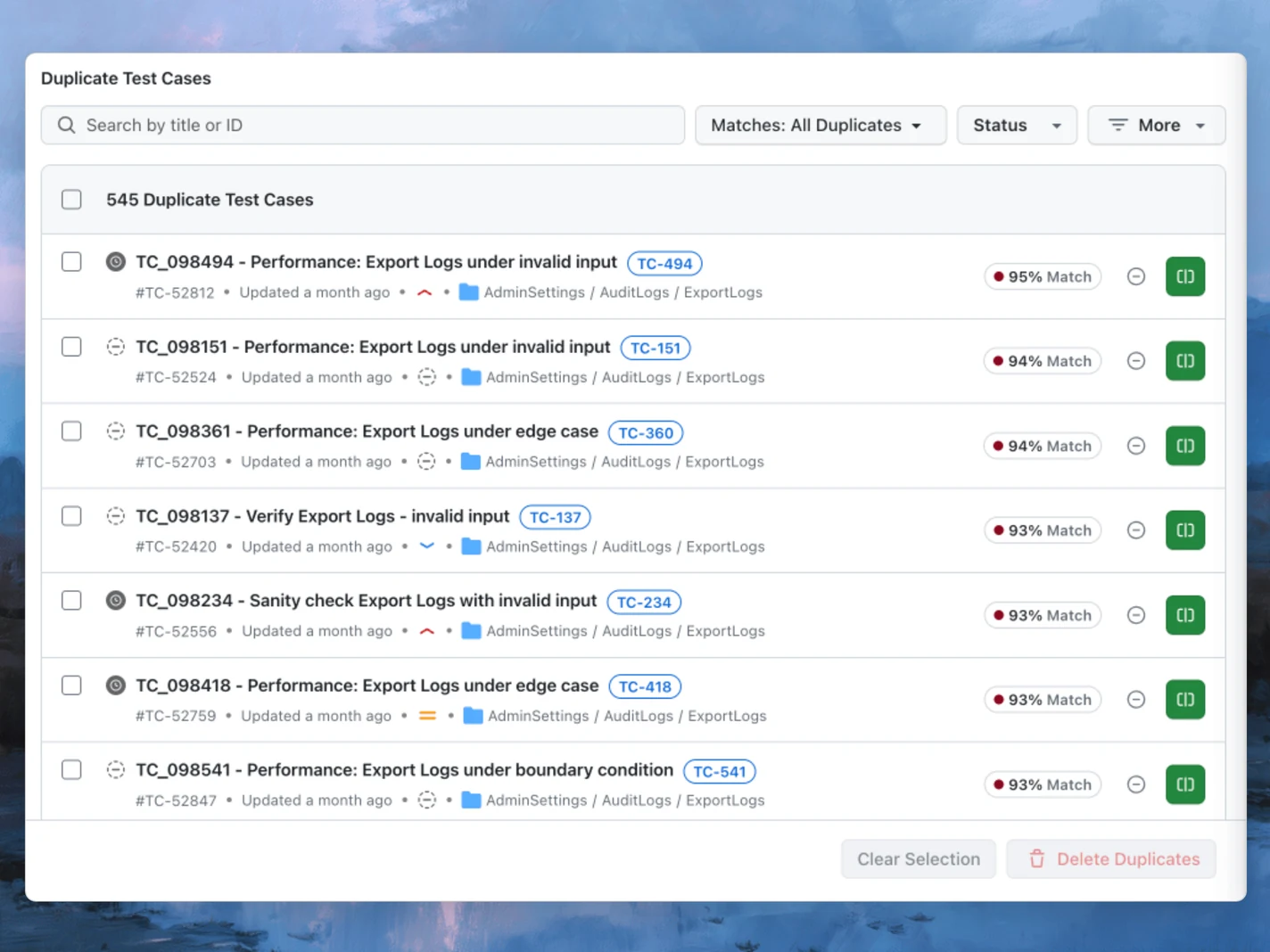Click the green compare icon for TC_098151
The image size is (1270, 952).
(1185, 361)
